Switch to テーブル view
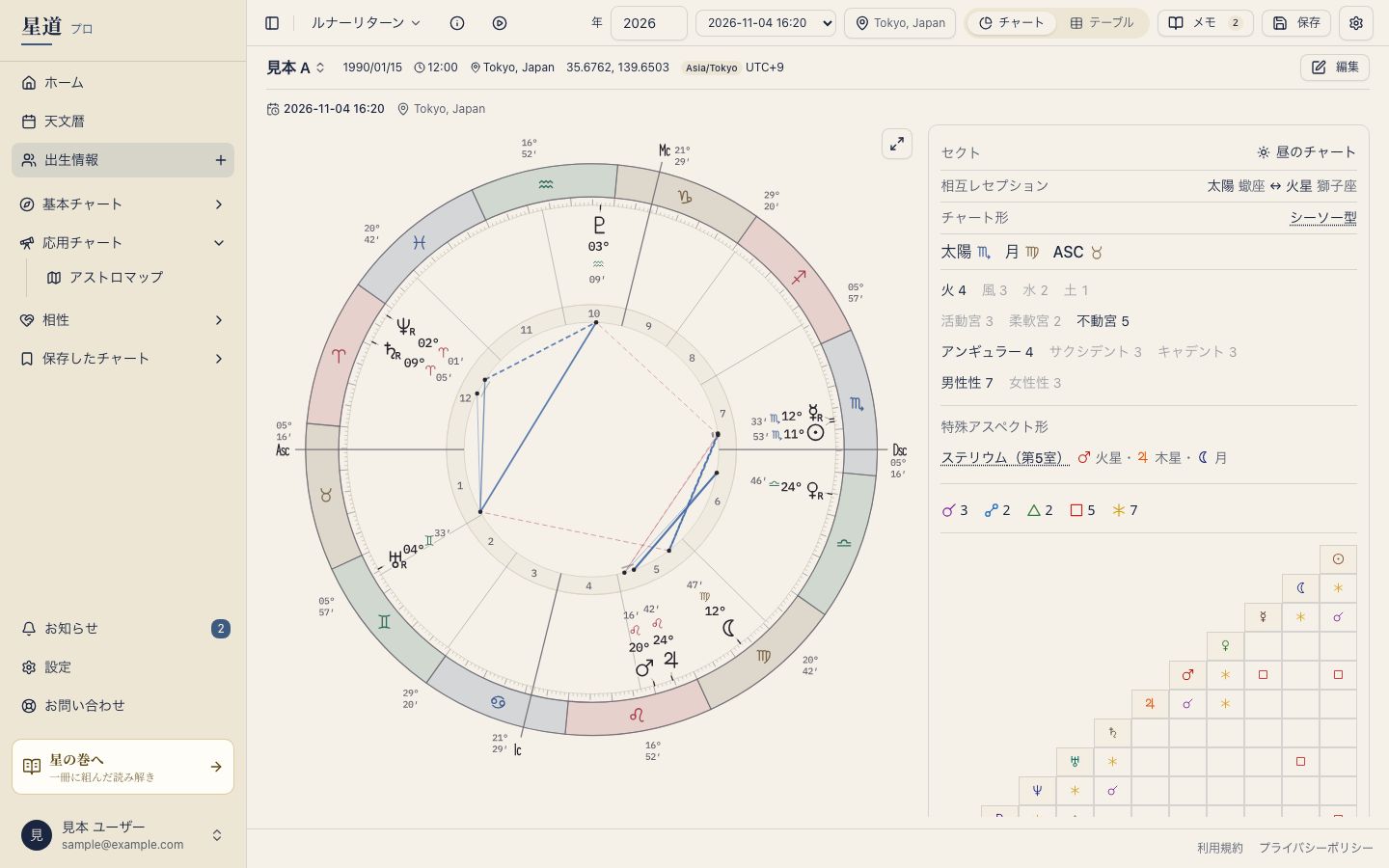The height and width of the screenshot is (868, 1389). (x=1102, y=23)
